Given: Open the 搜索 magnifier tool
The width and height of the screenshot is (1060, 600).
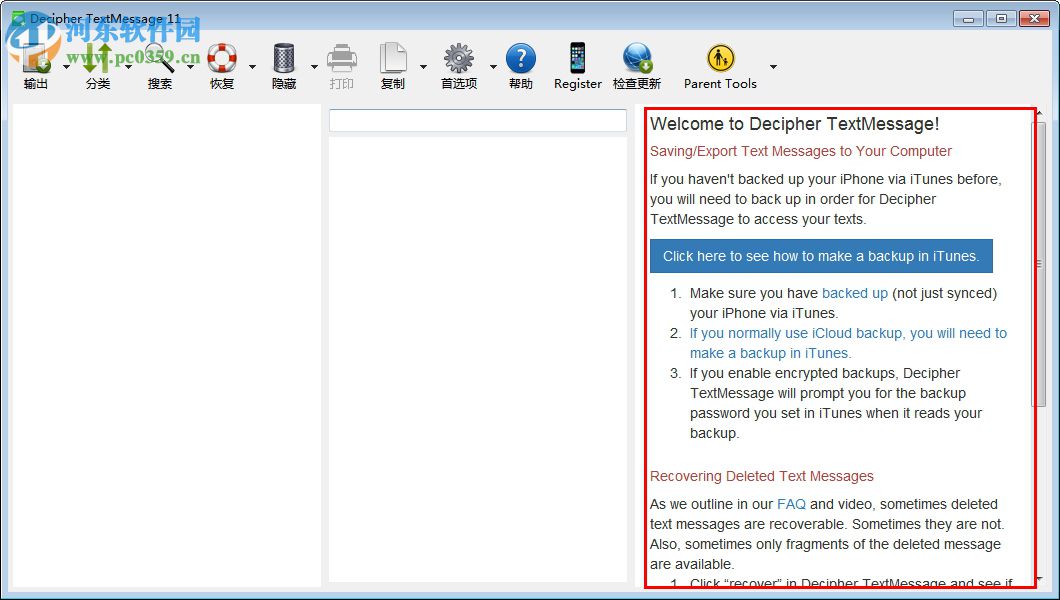Looking at the screenshot, I should click(x=160, y=60).
